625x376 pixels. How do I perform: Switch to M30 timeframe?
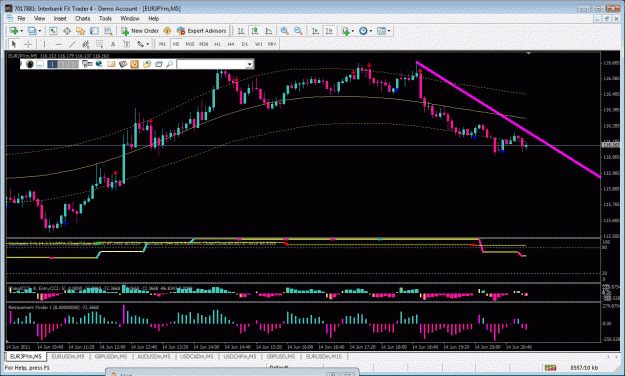tap(204, 44)
